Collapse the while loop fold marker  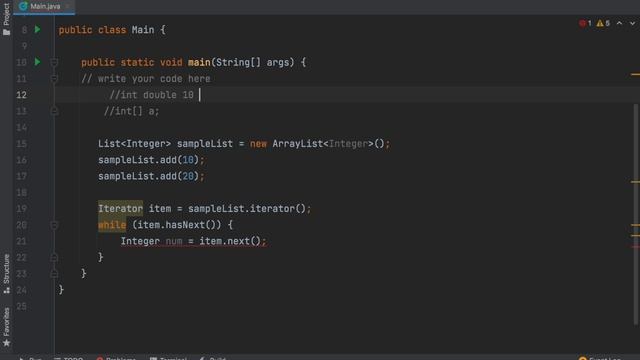click(x=54, y=225)
